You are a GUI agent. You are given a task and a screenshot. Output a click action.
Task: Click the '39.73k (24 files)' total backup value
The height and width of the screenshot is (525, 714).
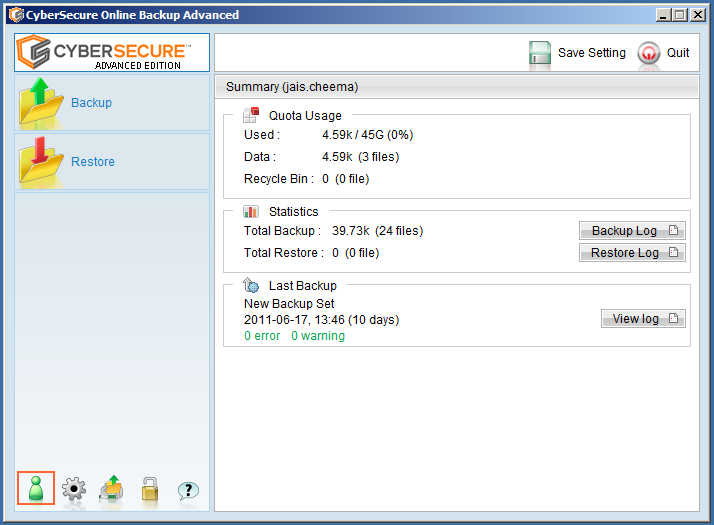coord(377,231)
